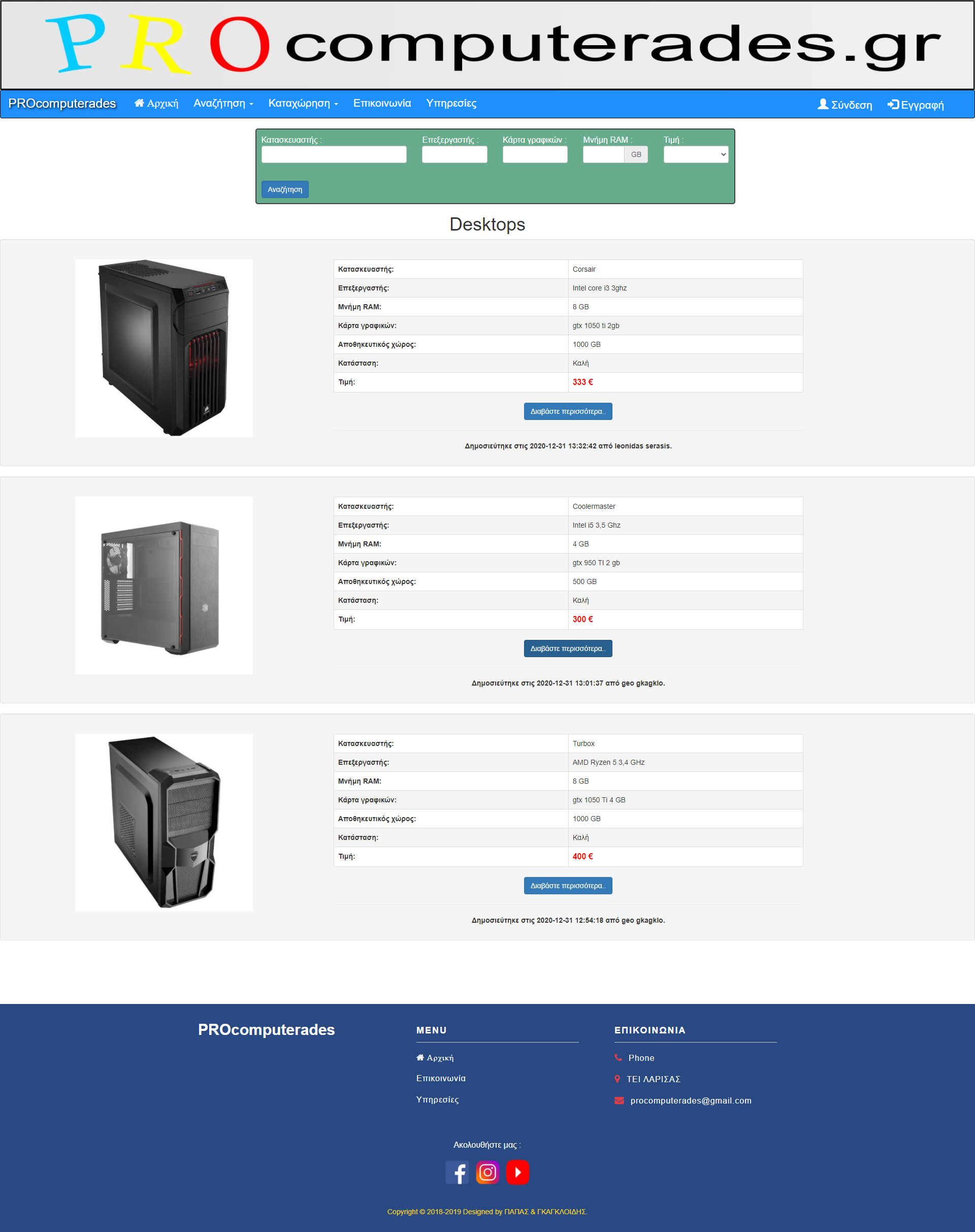Open the Τιμή price select dropdown
This screenshot has width=975, height=1232.
[x=695, y=154]
